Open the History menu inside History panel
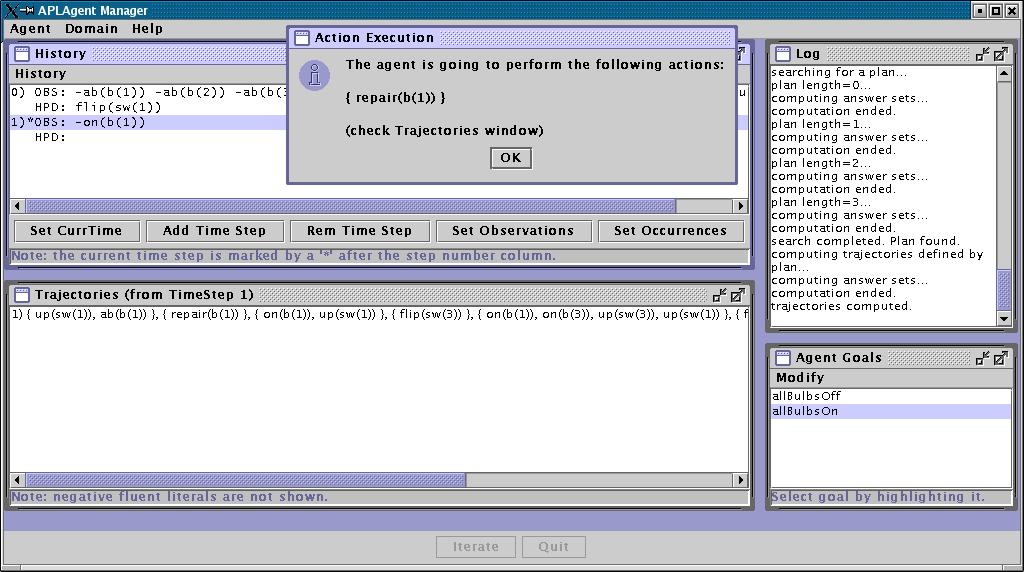 [x=40, y=73]
